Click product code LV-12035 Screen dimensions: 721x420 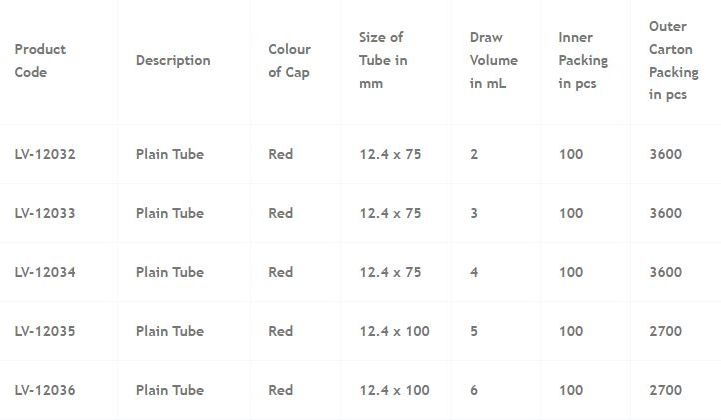(45, 331)
